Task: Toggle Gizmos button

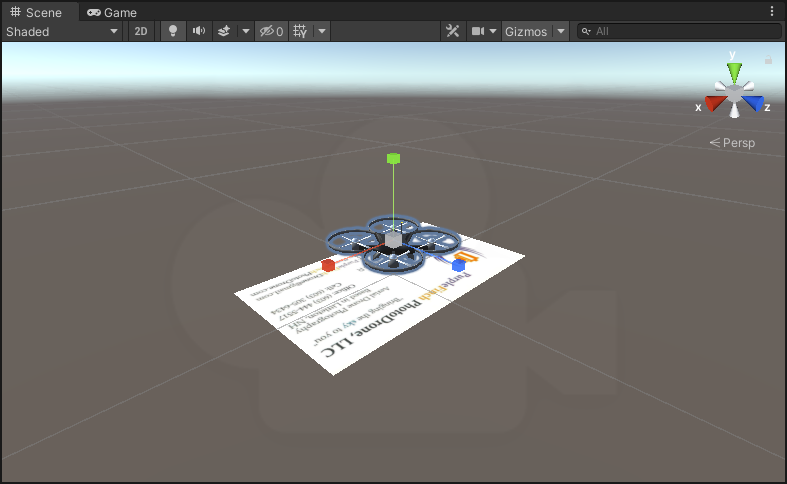Action: pyautogui.click(x=526, y=32)
